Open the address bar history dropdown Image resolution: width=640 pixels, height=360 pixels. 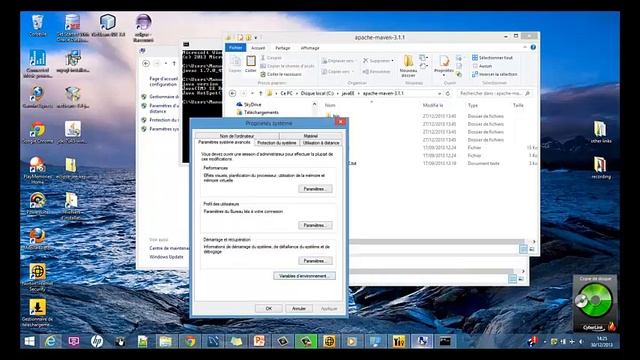coord(440,93)
